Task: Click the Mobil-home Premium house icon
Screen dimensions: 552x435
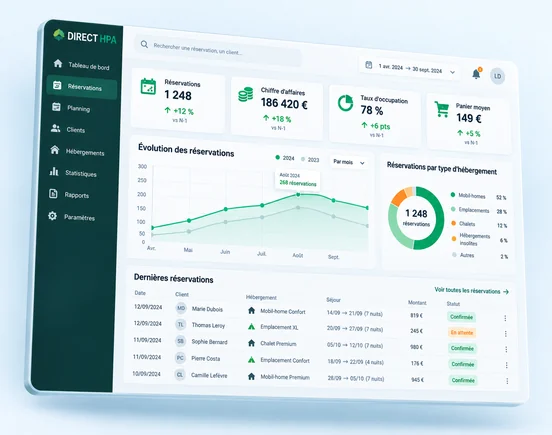Action: (x=251, y=376)
